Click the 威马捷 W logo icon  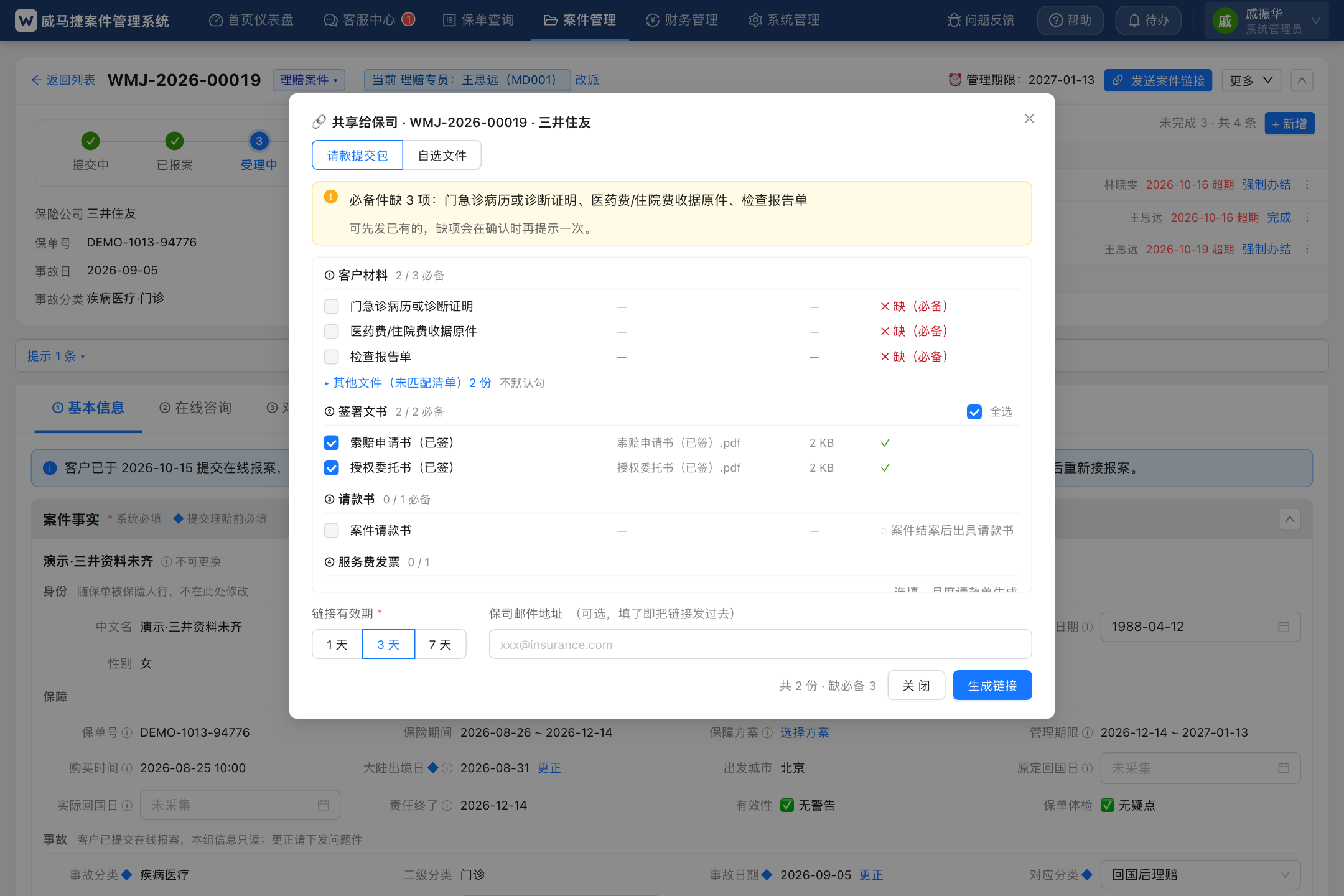26,21
